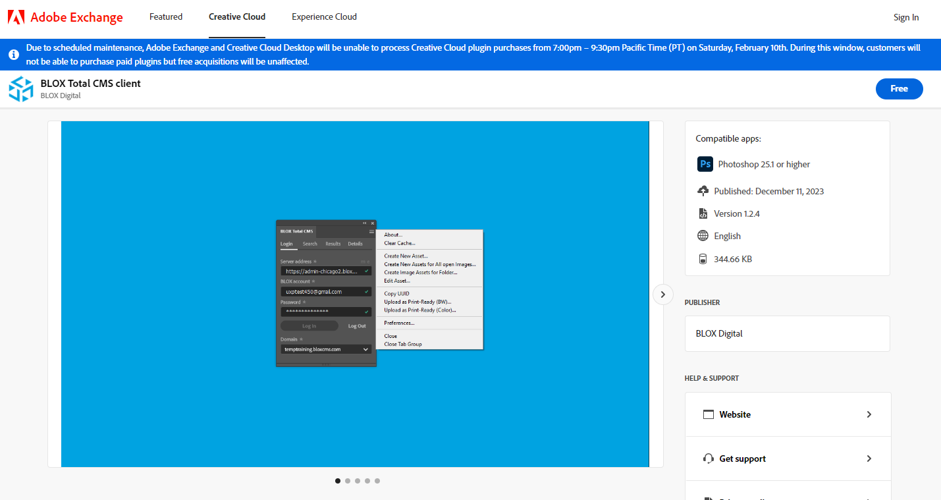The width and height of the screenshot is (941, 500).
Task: Click the Published date cloud icon
Action: click(x=703, y=191)
